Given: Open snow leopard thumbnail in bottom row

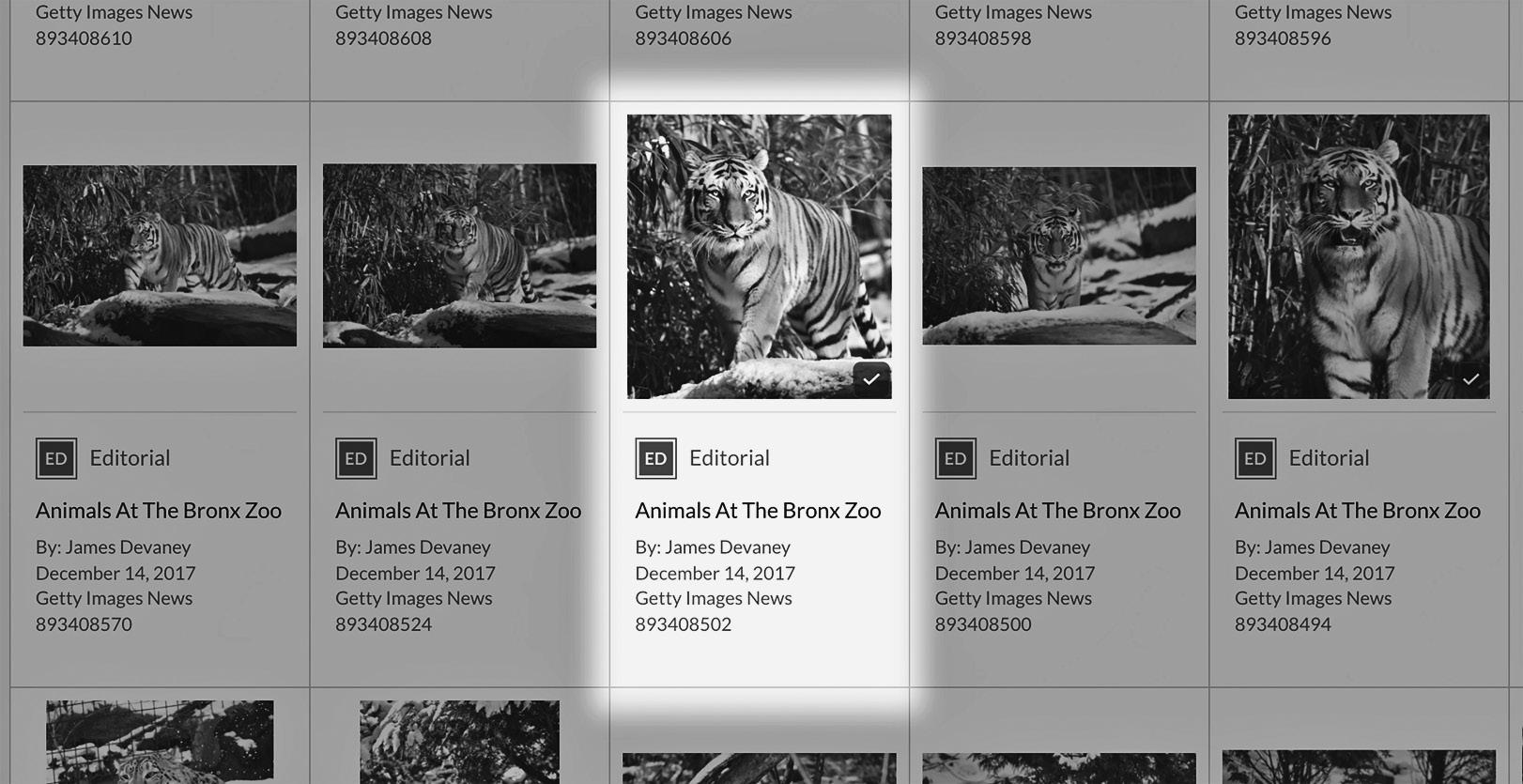Looking at the screenshot, I should point(160,742).
